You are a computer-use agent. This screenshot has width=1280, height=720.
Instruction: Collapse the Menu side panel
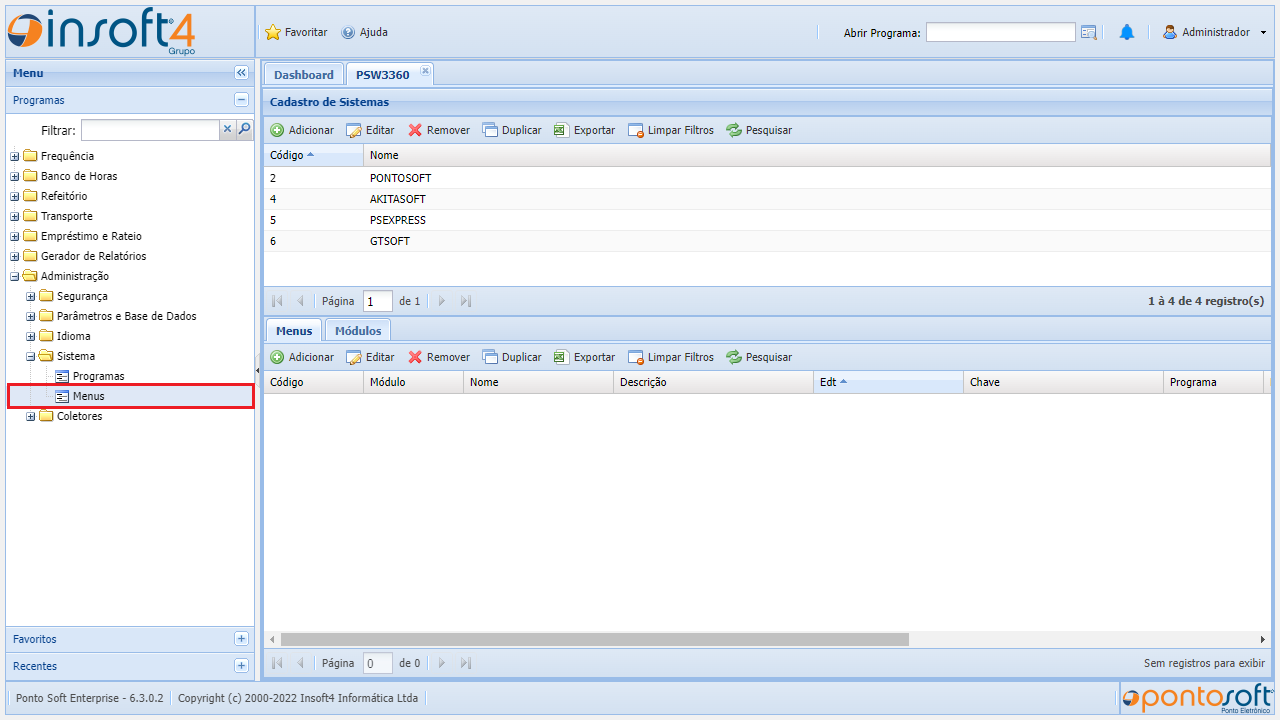coord(241,73)
